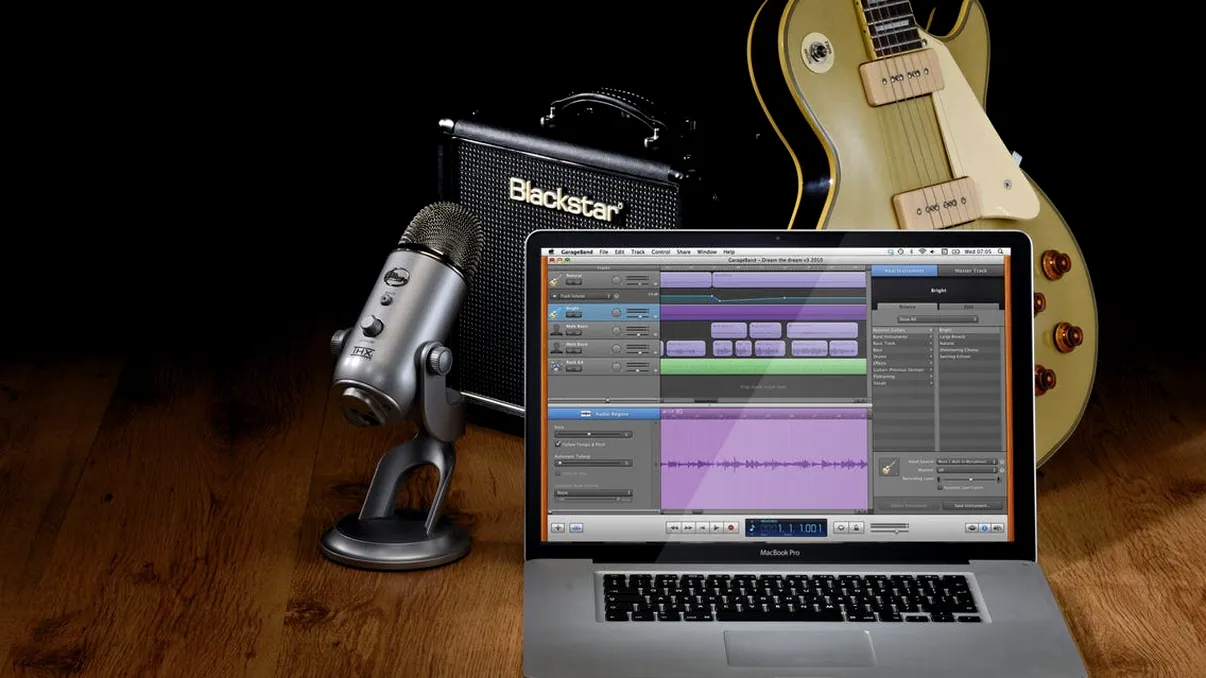Open the track editor with the waveform button
The image size is (1206, 678).
pyautogui.click(x=576, y=528)
